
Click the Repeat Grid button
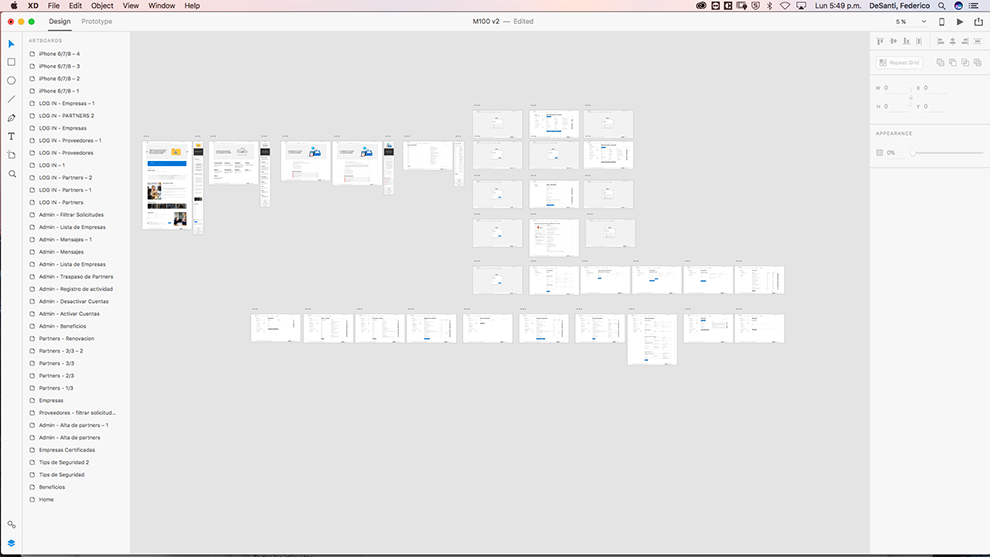[x=899, y=62]
